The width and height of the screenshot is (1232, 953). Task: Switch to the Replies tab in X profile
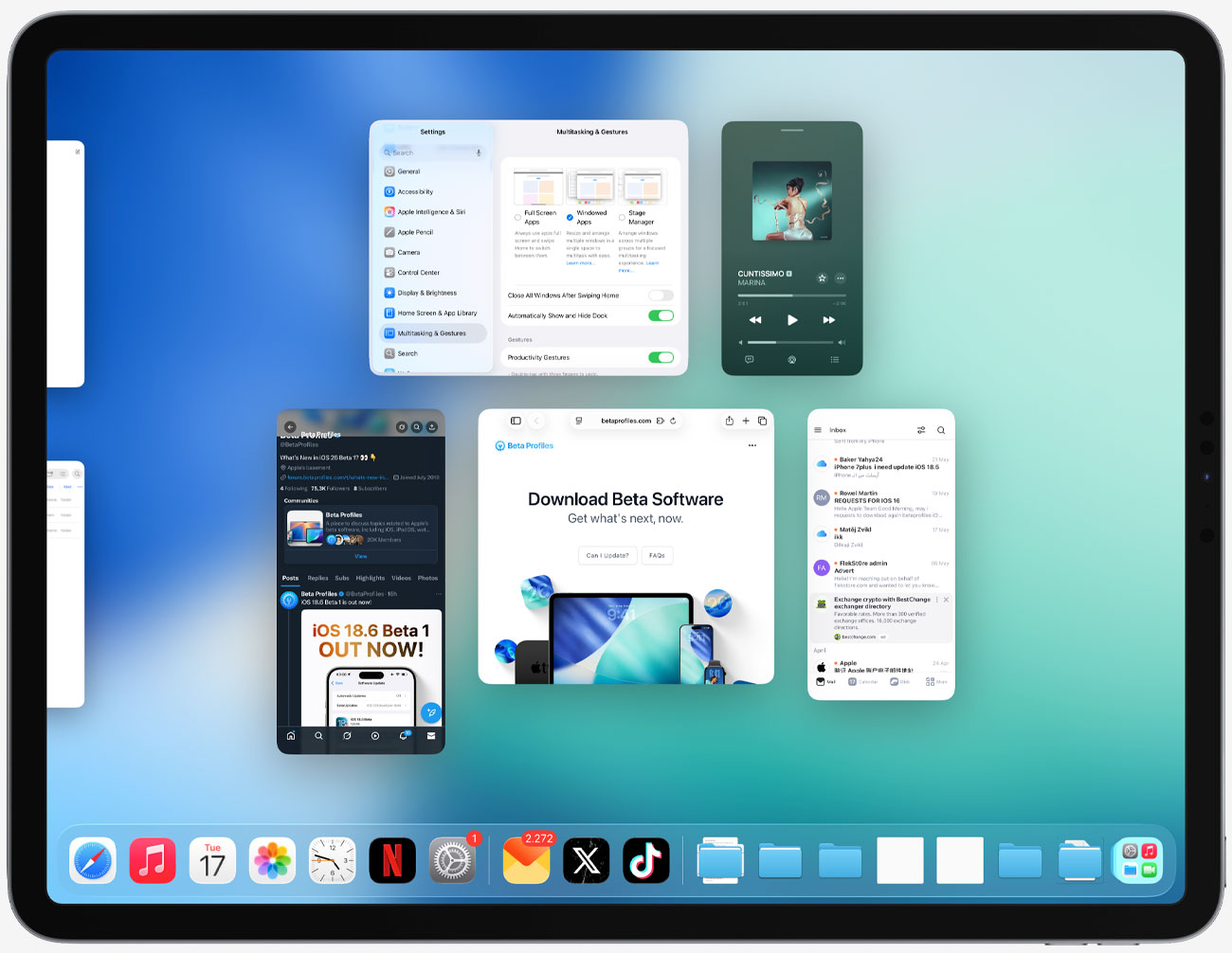pos(317,578)
